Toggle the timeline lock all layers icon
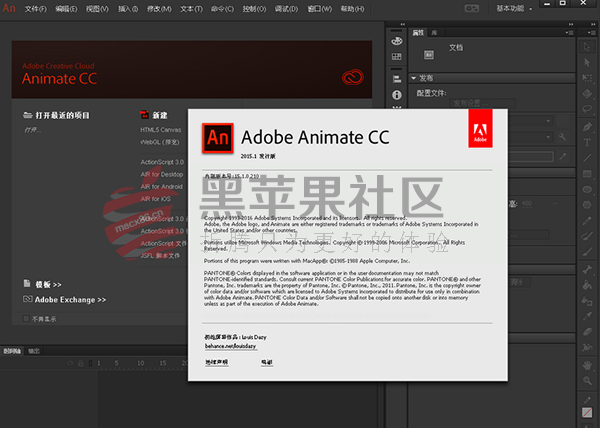Image resolution: width=600 pixels, height=428 pixels. 81,363
